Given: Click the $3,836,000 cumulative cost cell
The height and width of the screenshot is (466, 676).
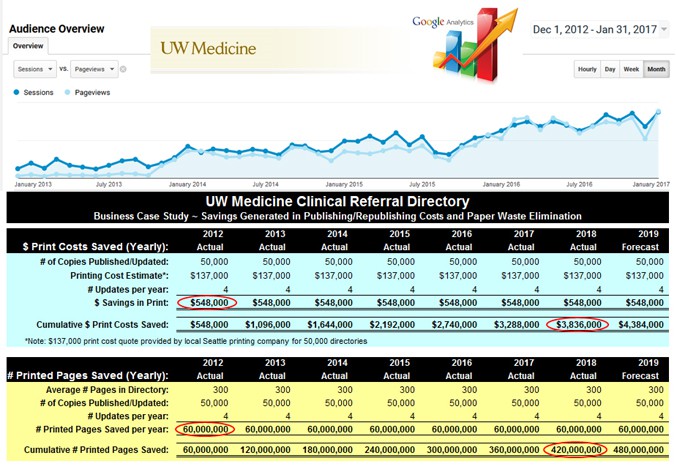Looking at the screenshot, I should tap(578, 325).
